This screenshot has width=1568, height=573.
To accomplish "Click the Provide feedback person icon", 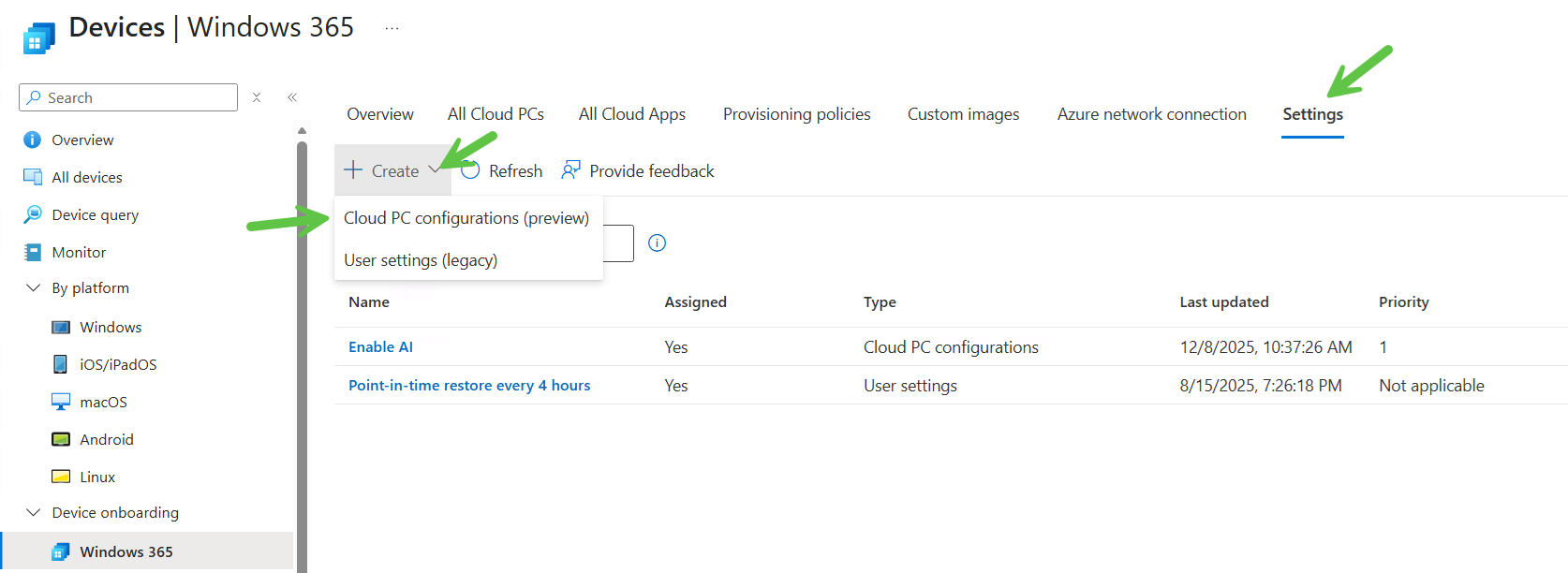I will point(570,170).
